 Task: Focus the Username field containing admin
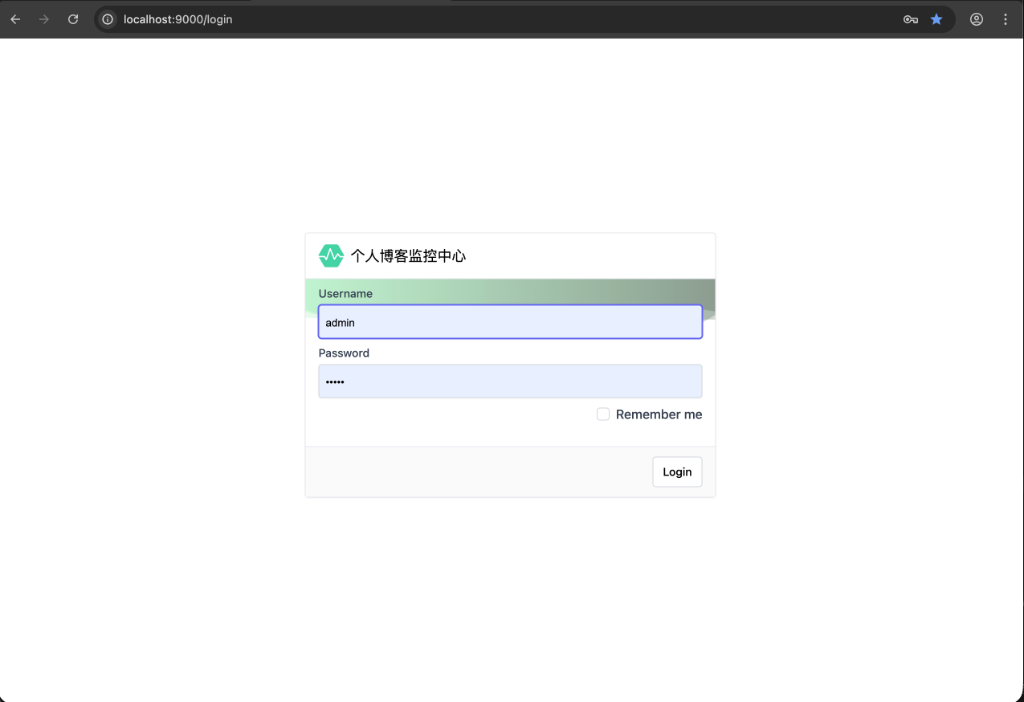[510, 322]
